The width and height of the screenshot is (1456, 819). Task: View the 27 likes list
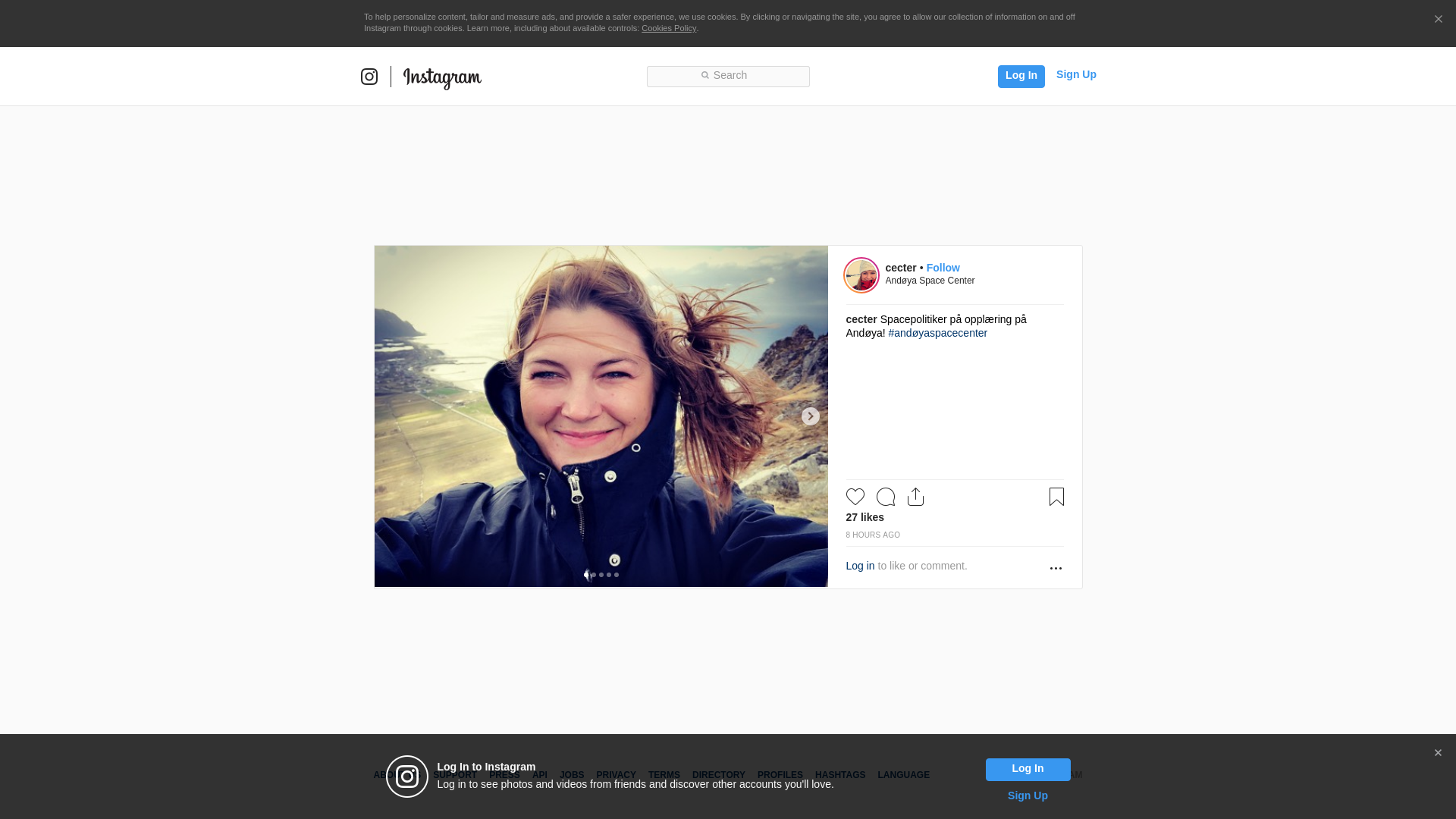tap(864, 517)
